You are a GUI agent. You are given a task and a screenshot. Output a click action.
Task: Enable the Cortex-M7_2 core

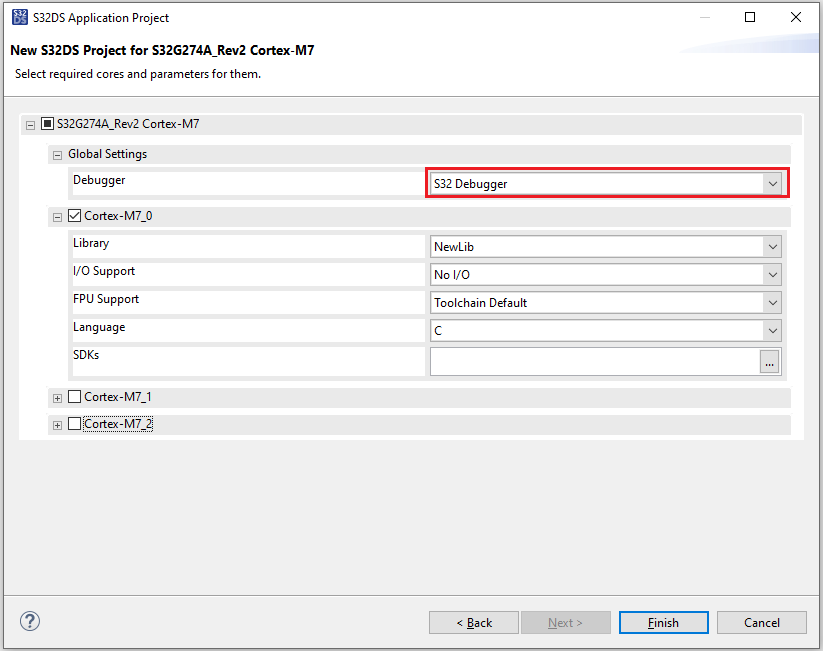pos(74,424)
